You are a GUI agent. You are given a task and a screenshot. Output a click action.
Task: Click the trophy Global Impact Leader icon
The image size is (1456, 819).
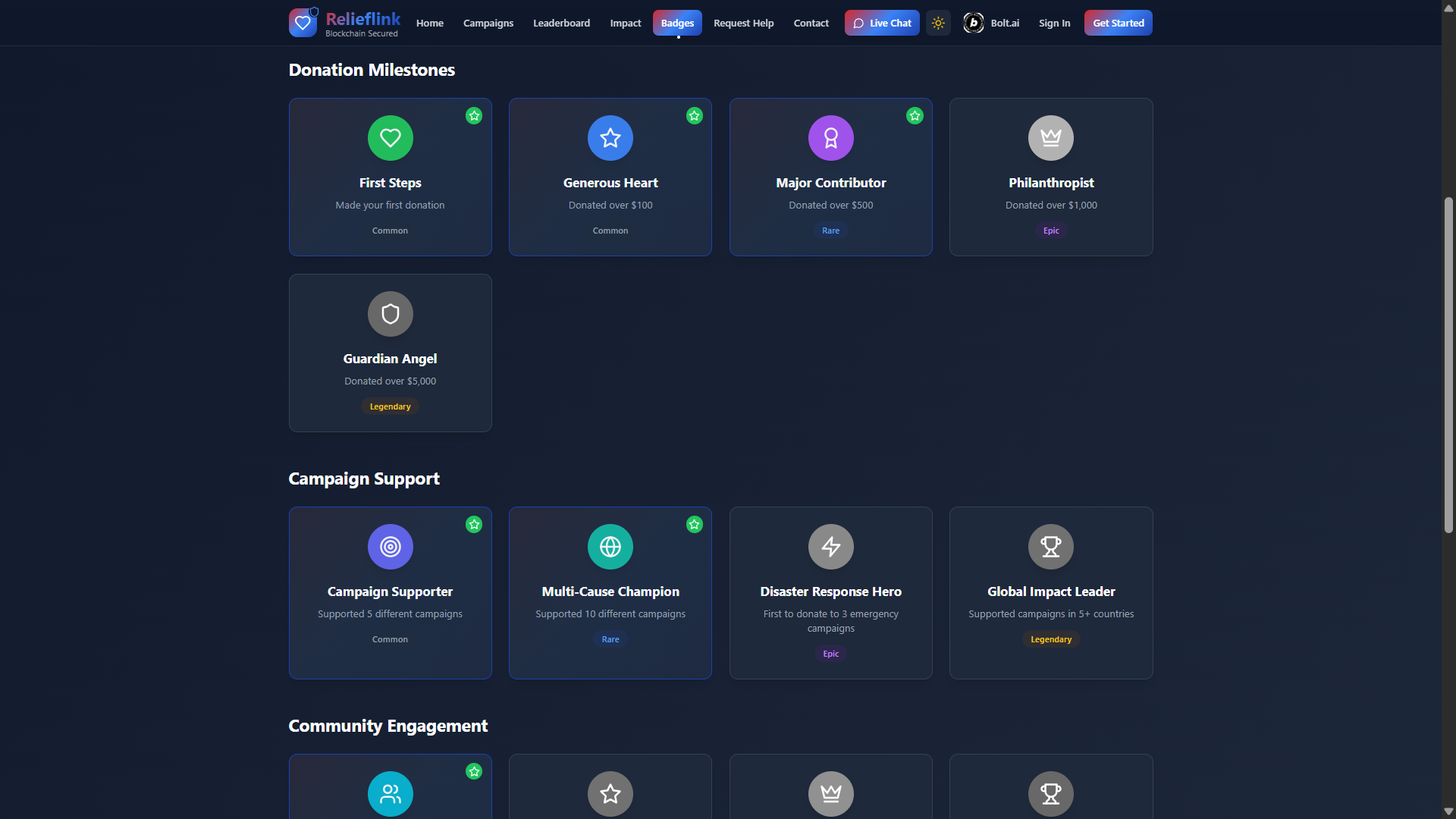point(1050,547)
